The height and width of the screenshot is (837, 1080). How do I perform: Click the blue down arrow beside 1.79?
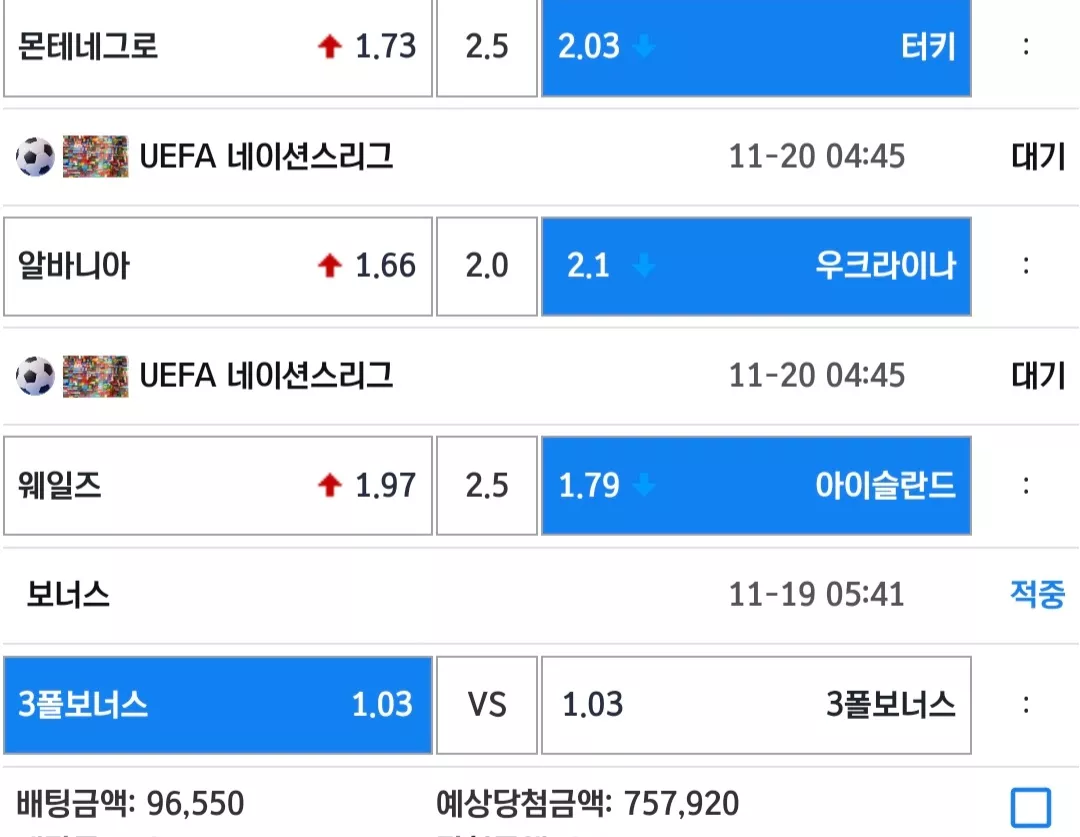pos(644,485)
